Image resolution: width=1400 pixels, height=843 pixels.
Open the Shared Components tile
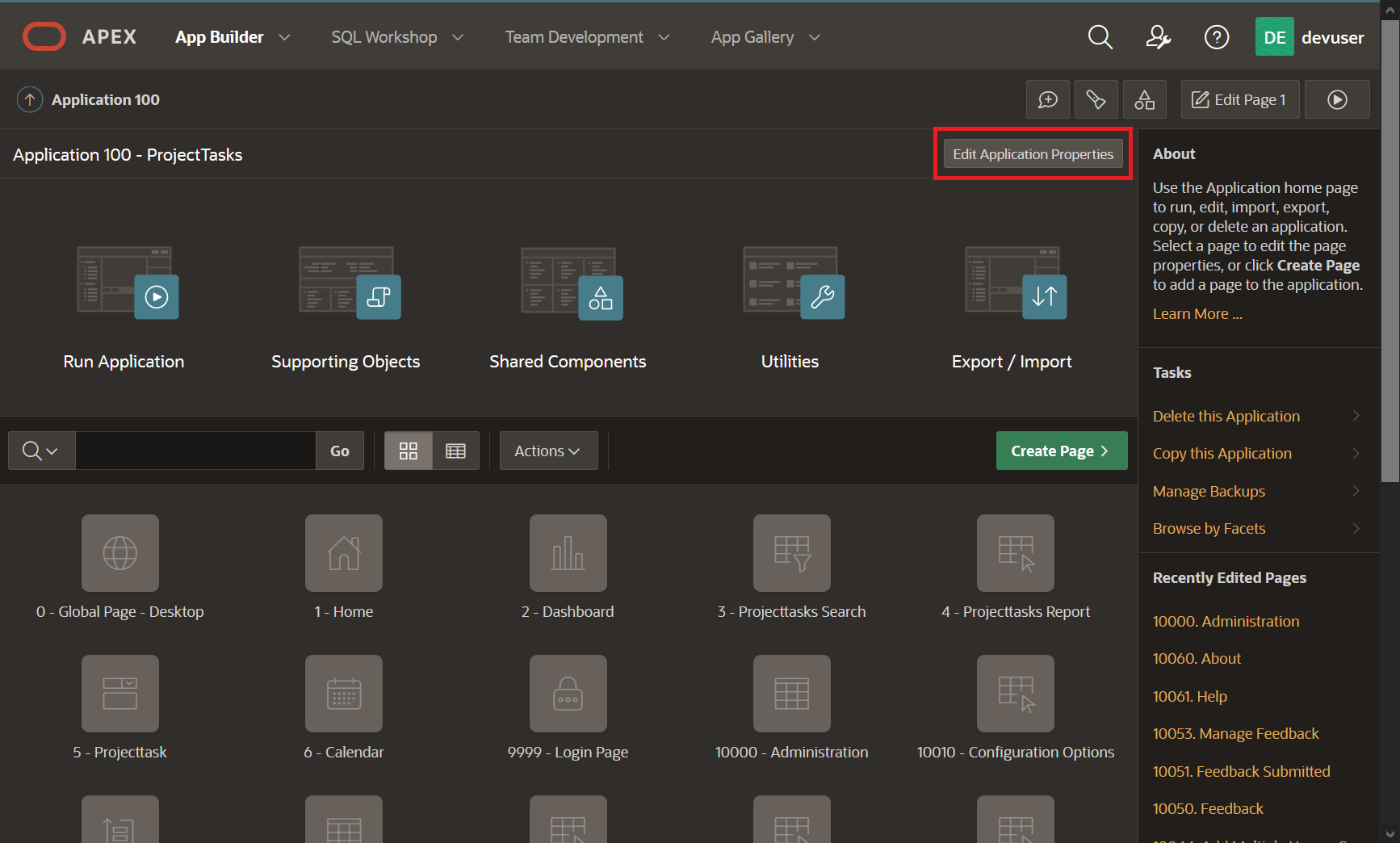[x=568, y=307]
